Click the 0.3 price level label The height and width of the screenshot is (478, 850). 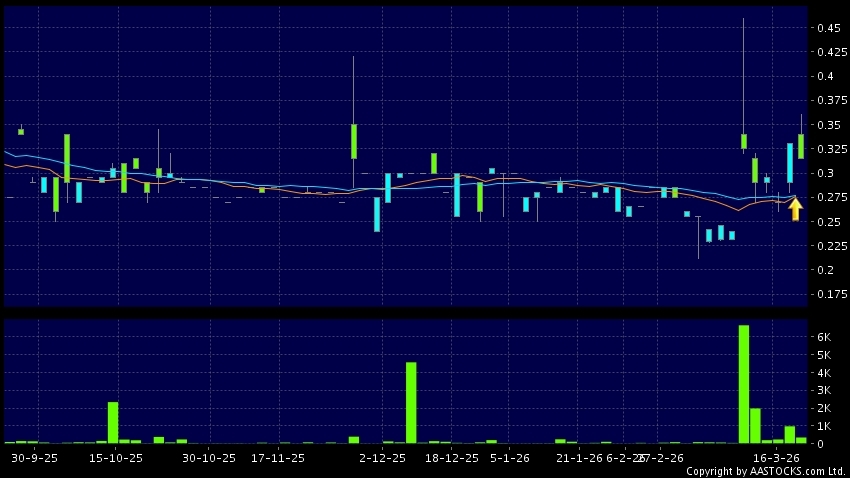(825, 173)
